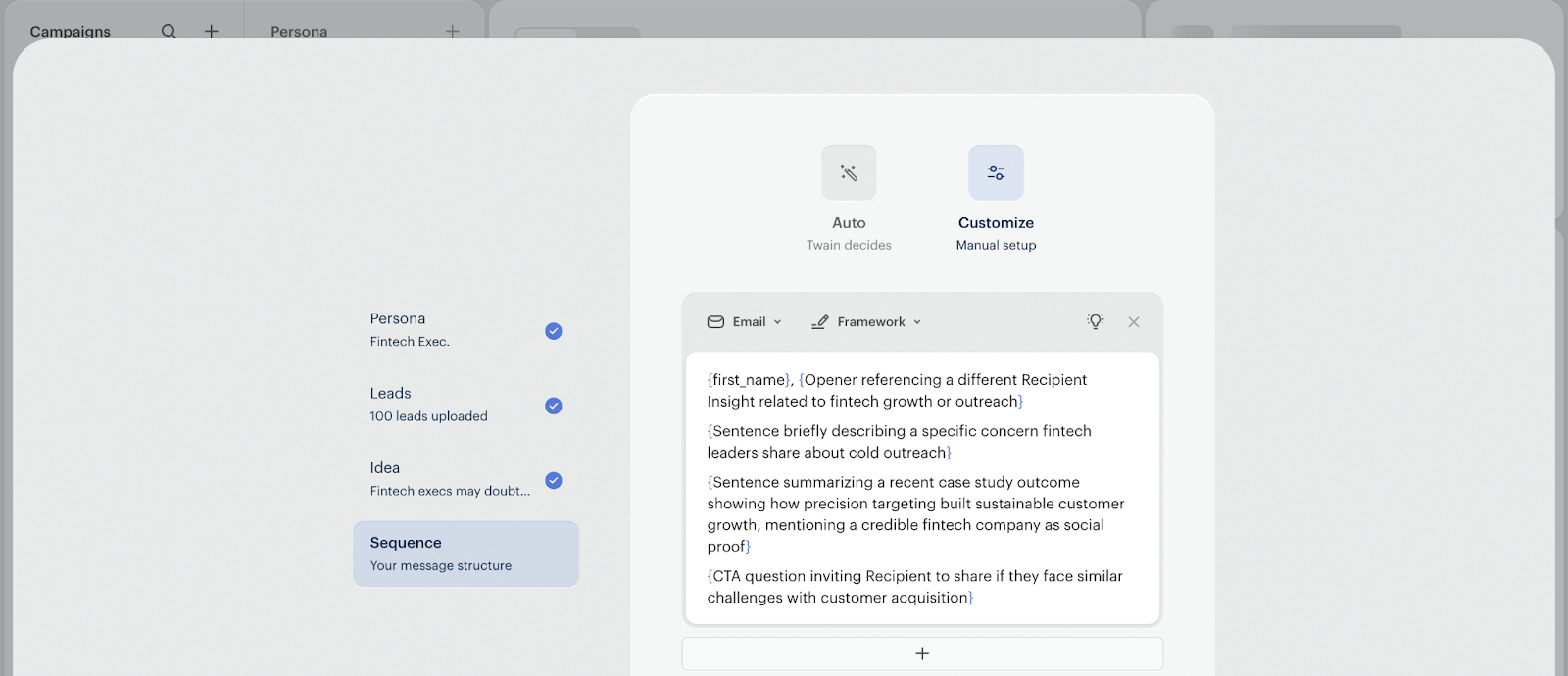Click the Framework pencil icon
The width and height of the screenshot is (1568, 676).
pos(820,321)
